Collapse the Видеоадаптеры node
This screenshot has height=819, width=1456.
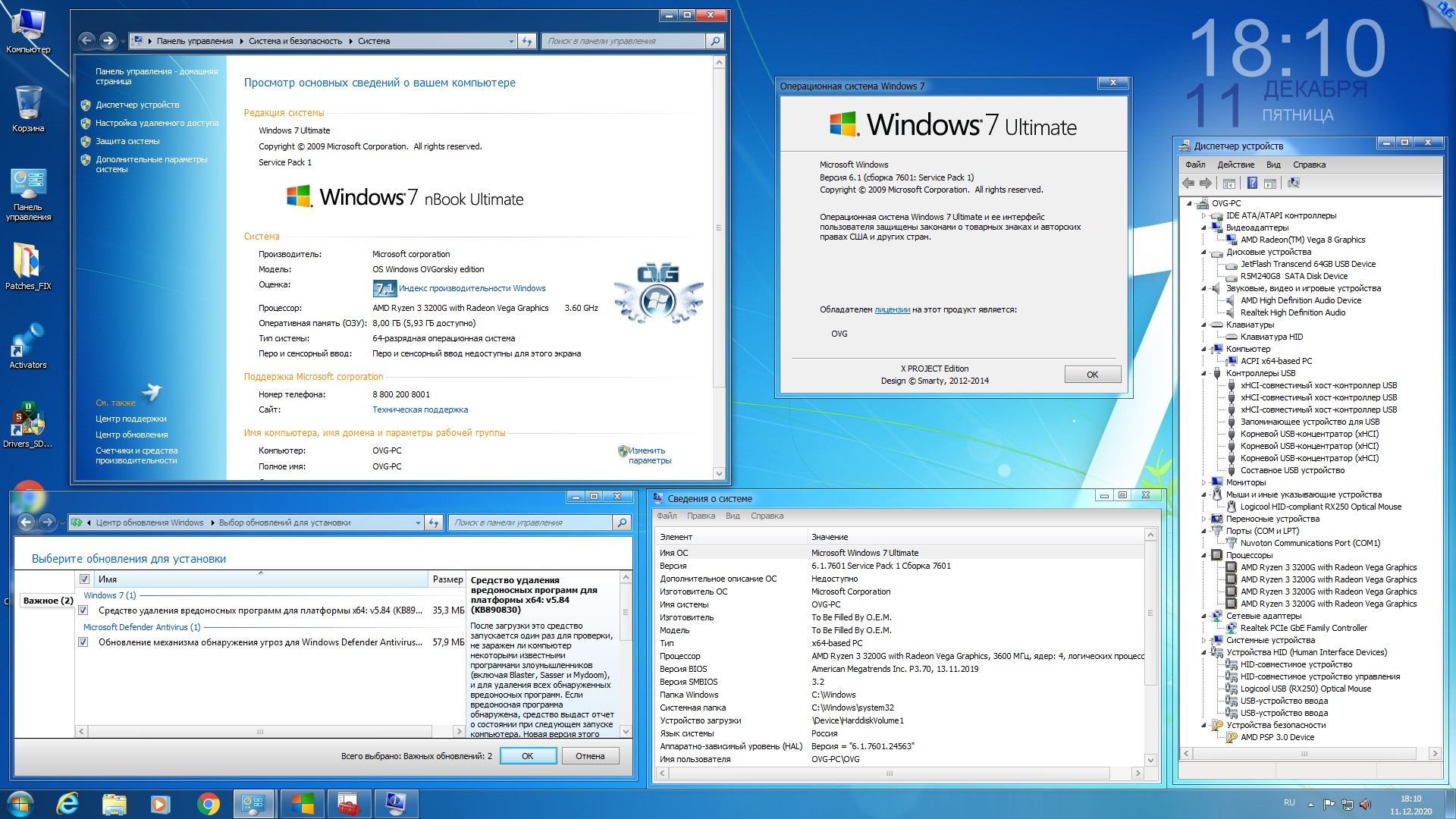click(x=1203, y=227)
